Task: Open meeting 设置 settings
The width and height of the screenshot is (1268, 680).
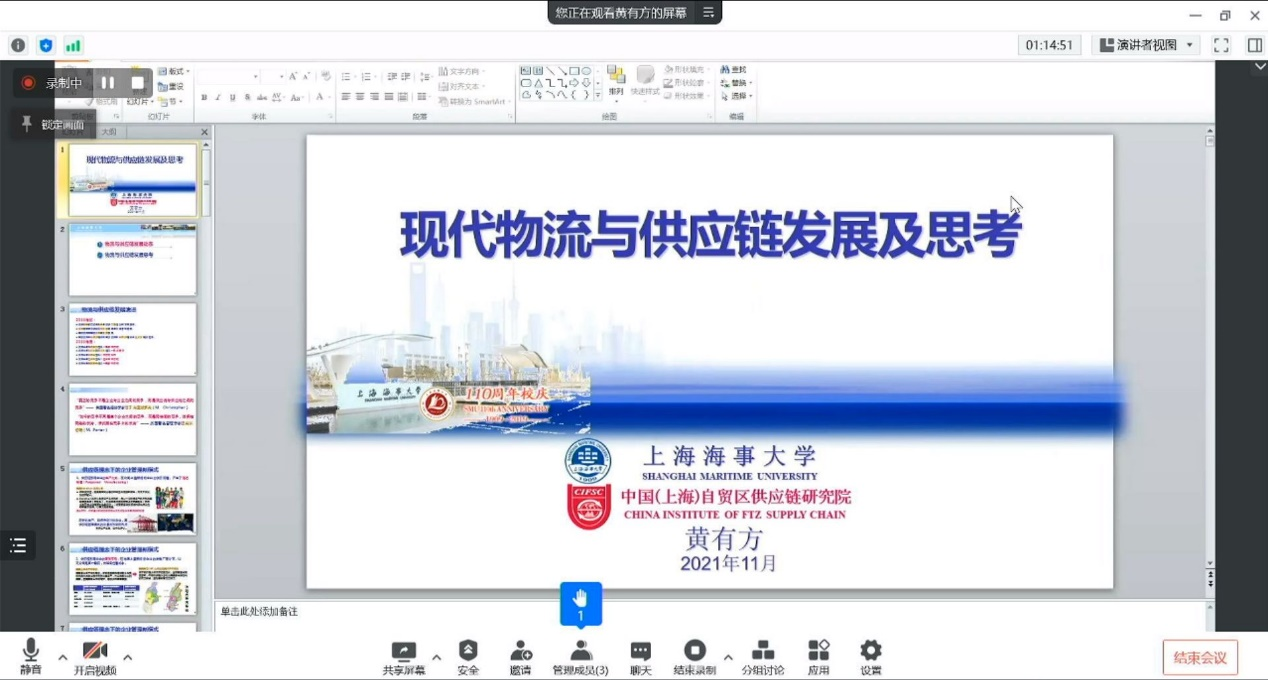Action: 871,656
